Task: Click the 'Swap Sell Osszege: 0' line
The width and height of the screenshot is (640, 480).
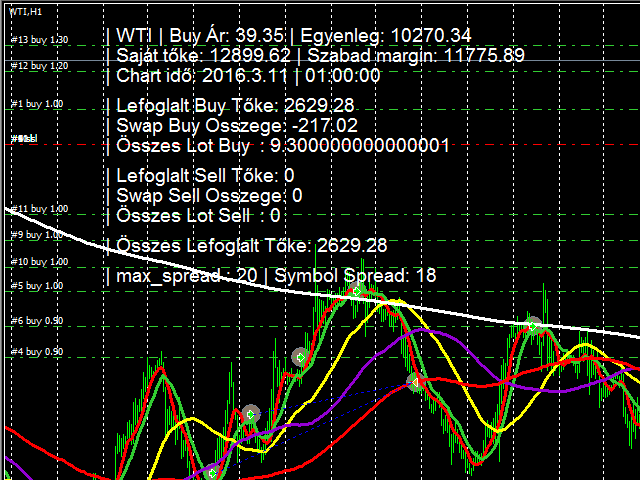Action: (x=209, y=196)
